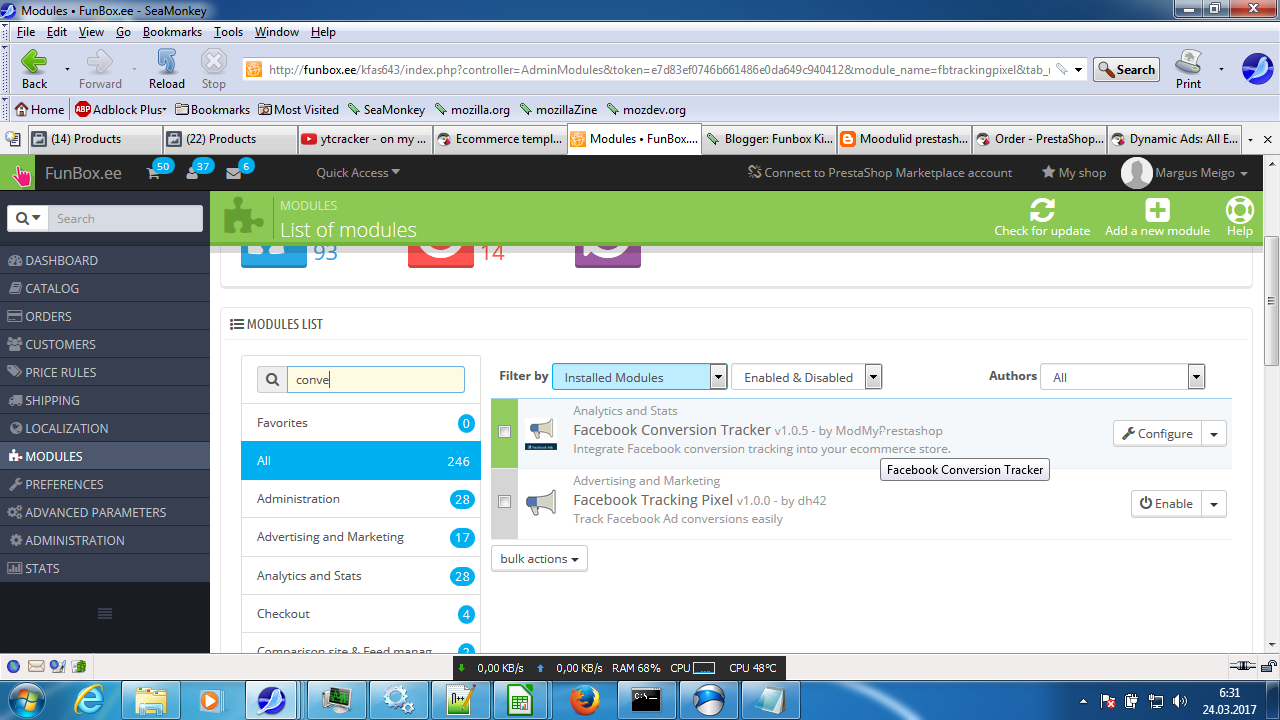Open Enabled & Disabled filter dropdown

[x=806, y=377]
